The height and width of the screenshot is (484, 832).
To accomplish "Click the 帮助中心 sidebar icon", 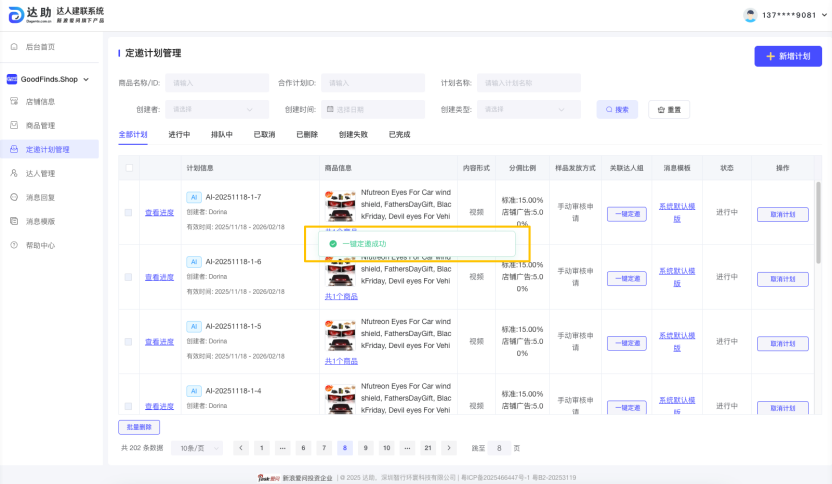I will click(14, 245).
